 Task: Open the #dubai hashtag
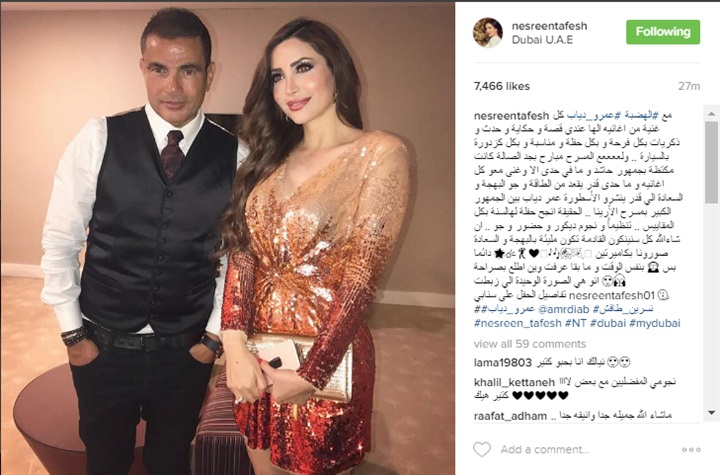click(608, 323)
